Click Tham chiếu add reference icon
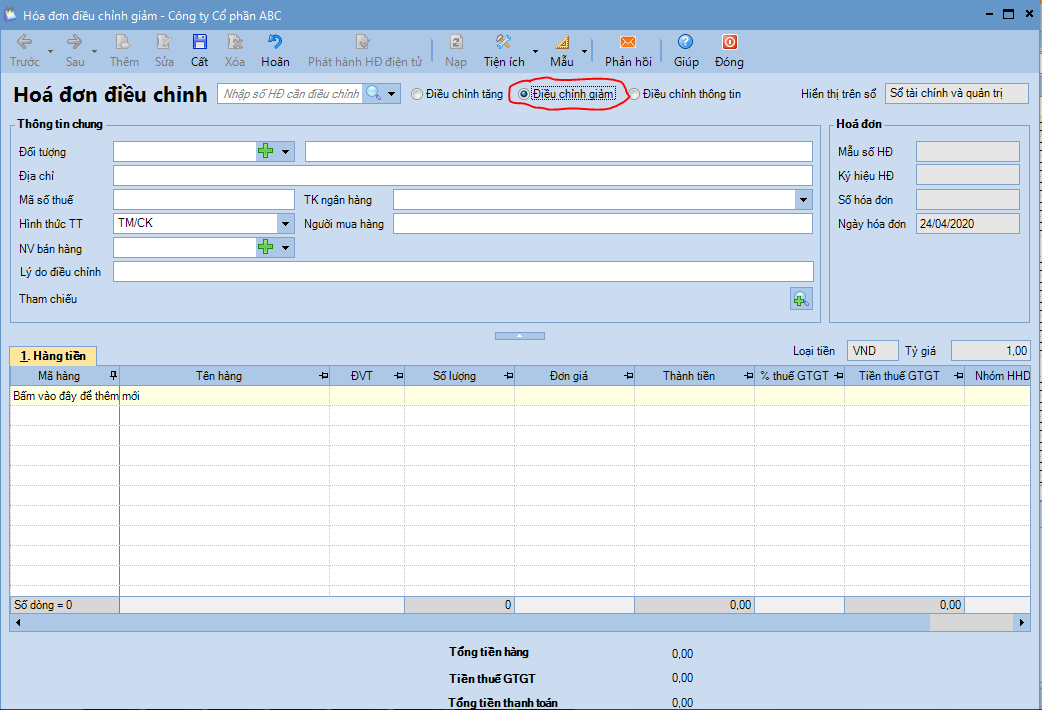The width and height of the screenshot is (1042, 710). click(801, 299)
